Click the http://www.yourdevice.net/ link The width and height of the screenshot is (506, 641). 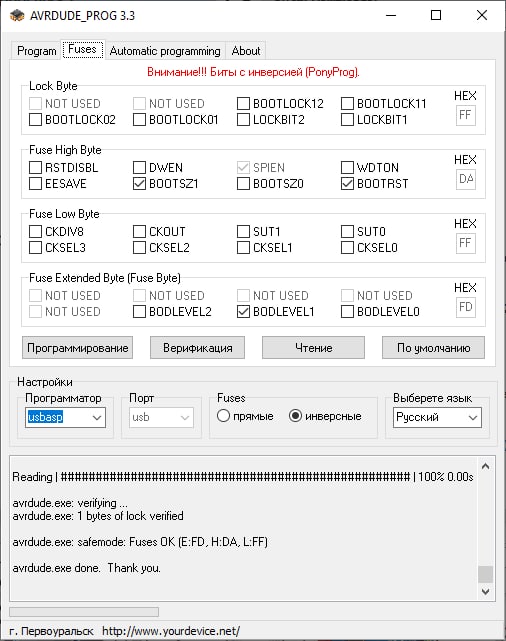[x=171, y=631]
